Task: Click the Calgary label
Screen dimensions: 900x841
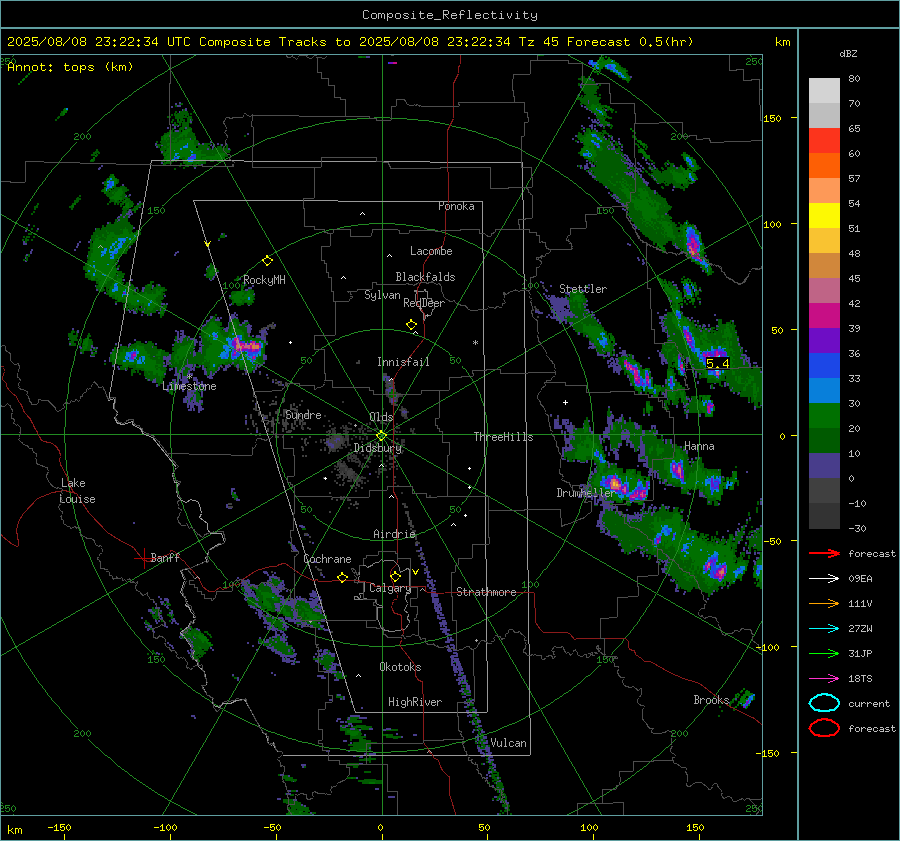Action: [x=390, y=588]
